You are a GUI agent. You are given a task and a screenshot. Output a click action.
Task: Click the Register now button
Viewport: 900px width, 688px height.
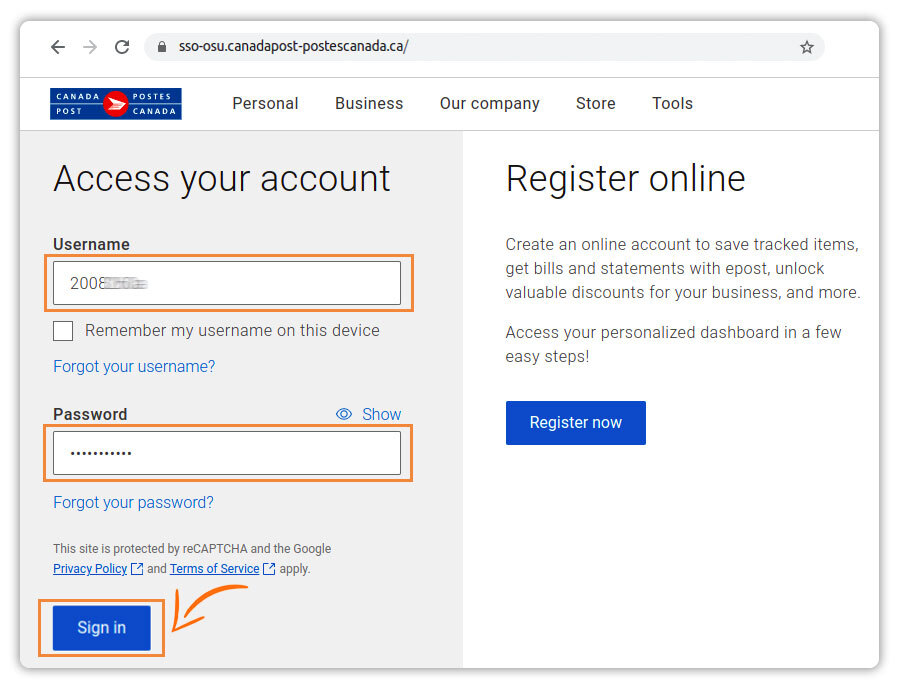tap(575, 423)
